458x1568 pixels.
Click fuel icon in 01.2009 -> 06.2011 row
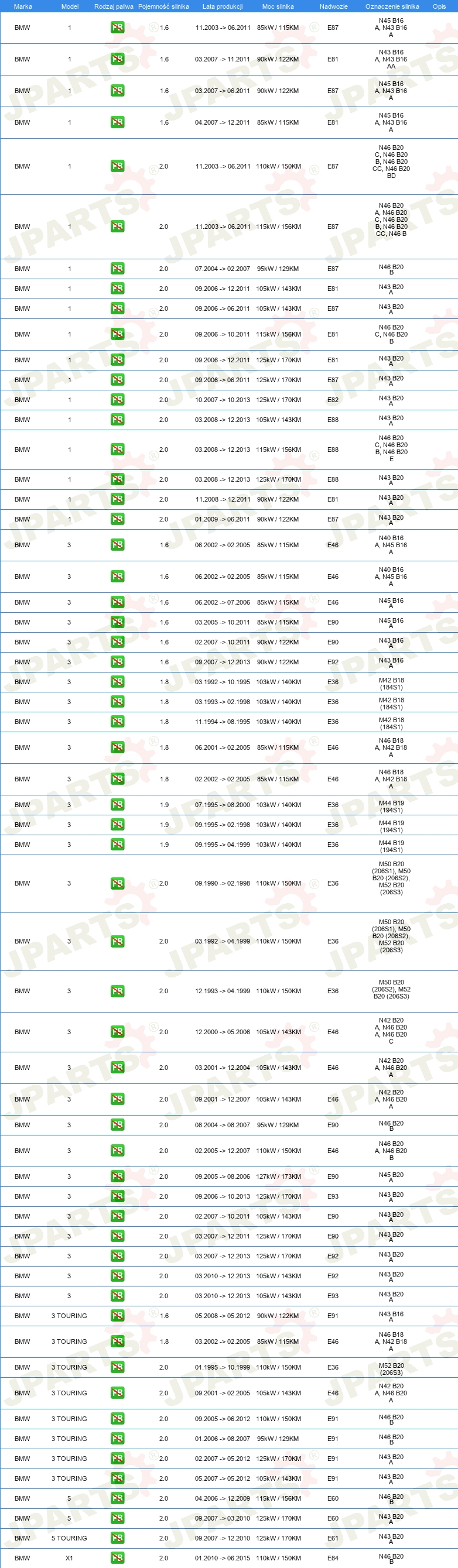point(118,519)
